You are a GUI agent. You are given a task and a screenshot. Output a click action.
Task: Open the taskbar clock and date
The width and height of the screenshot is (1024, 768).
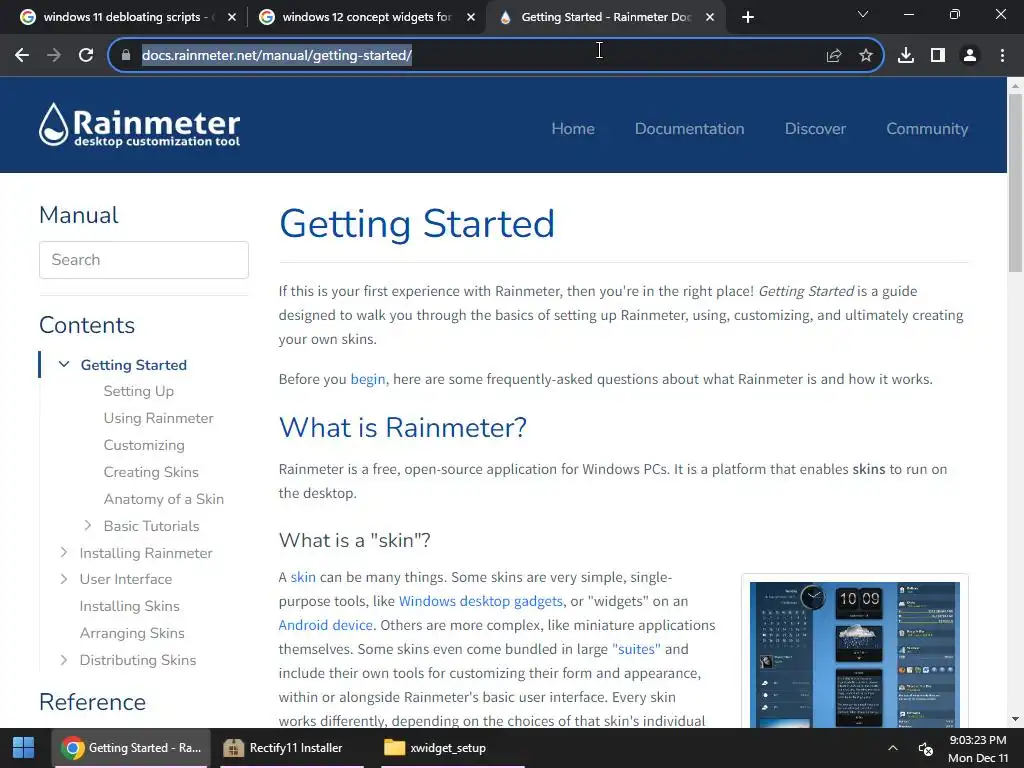coord(978,749)
